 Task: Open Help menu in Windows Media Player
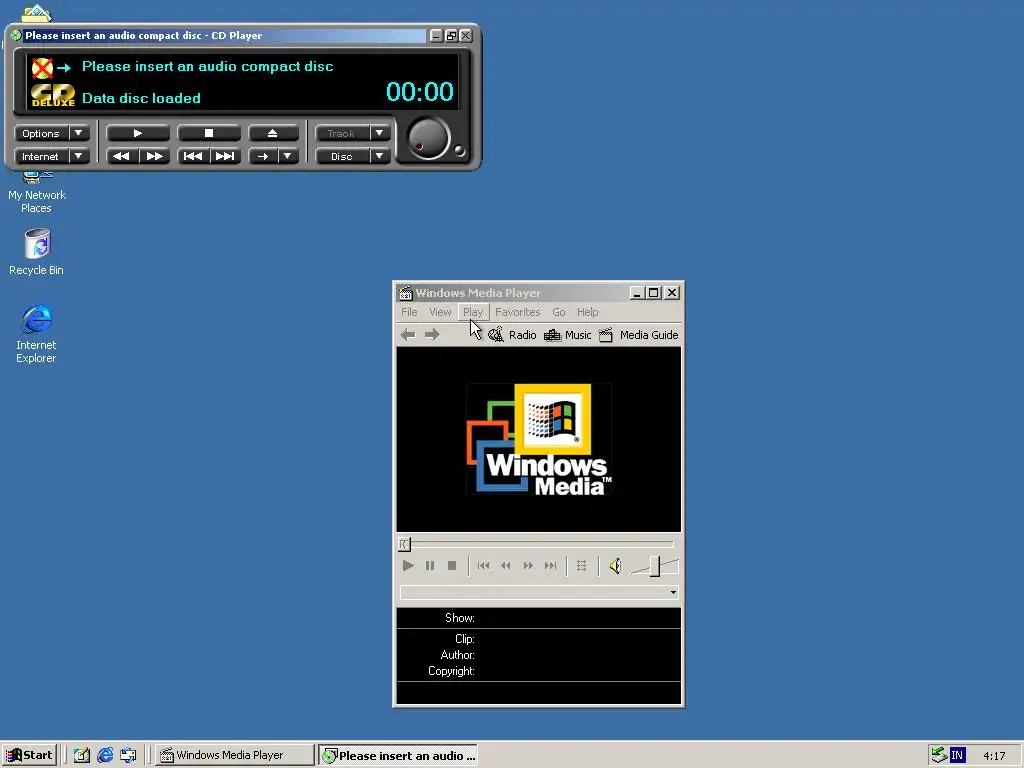[588, 312]
